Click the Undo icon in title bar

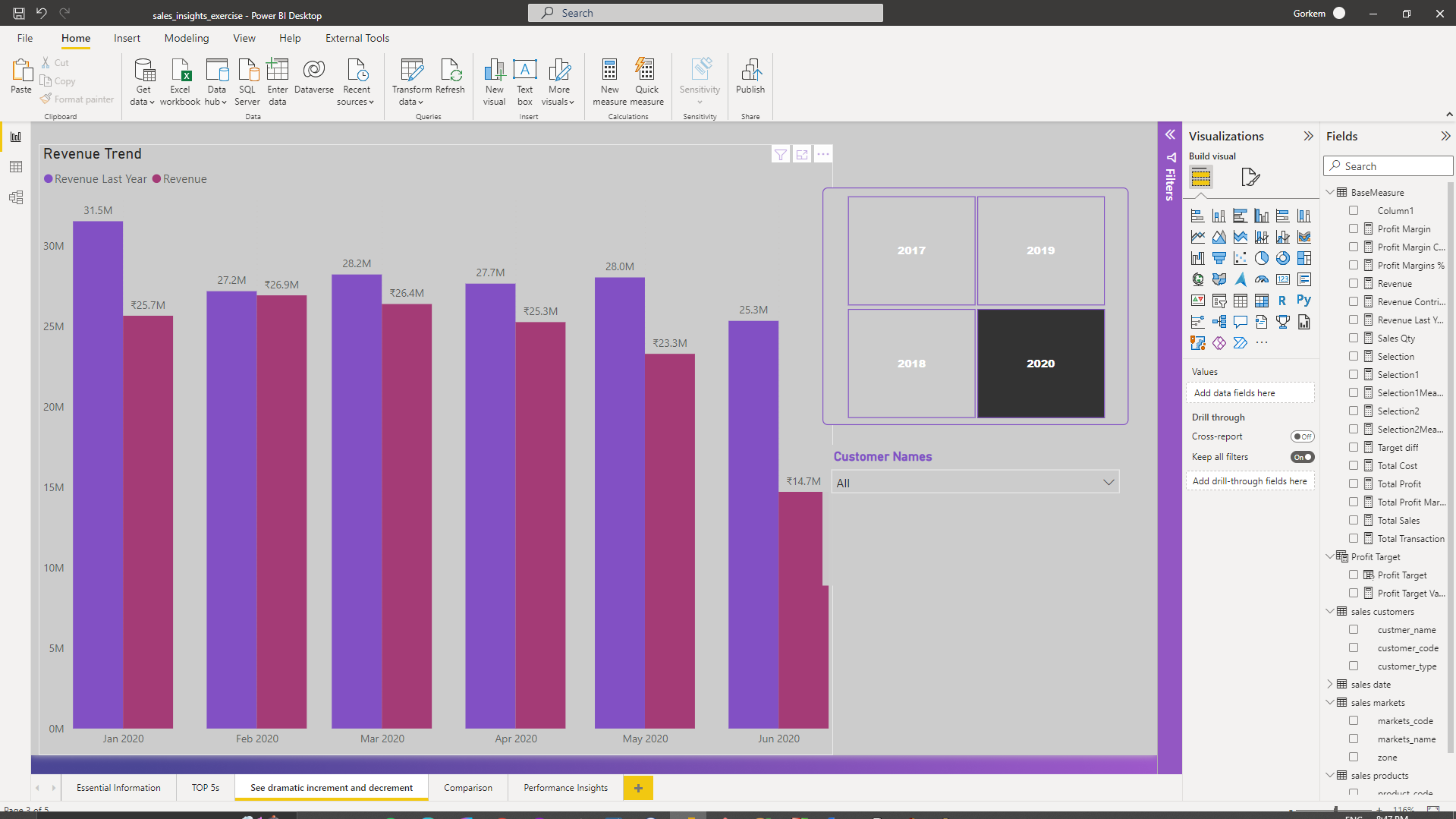pos(41,13)
